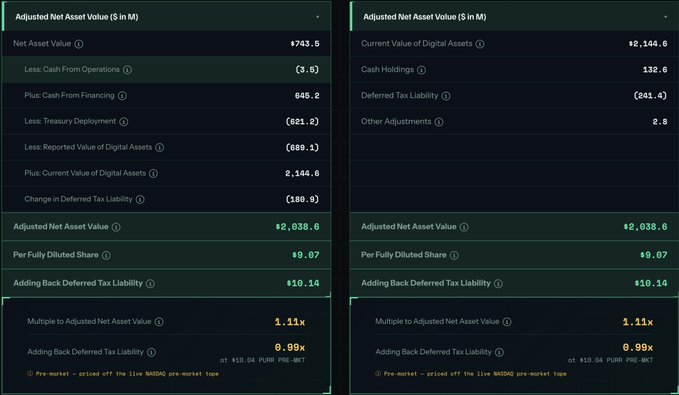
Task: Click left panel title 'Adjusted Net Asset Value ($ in M)'
Action: coord(77,17)
